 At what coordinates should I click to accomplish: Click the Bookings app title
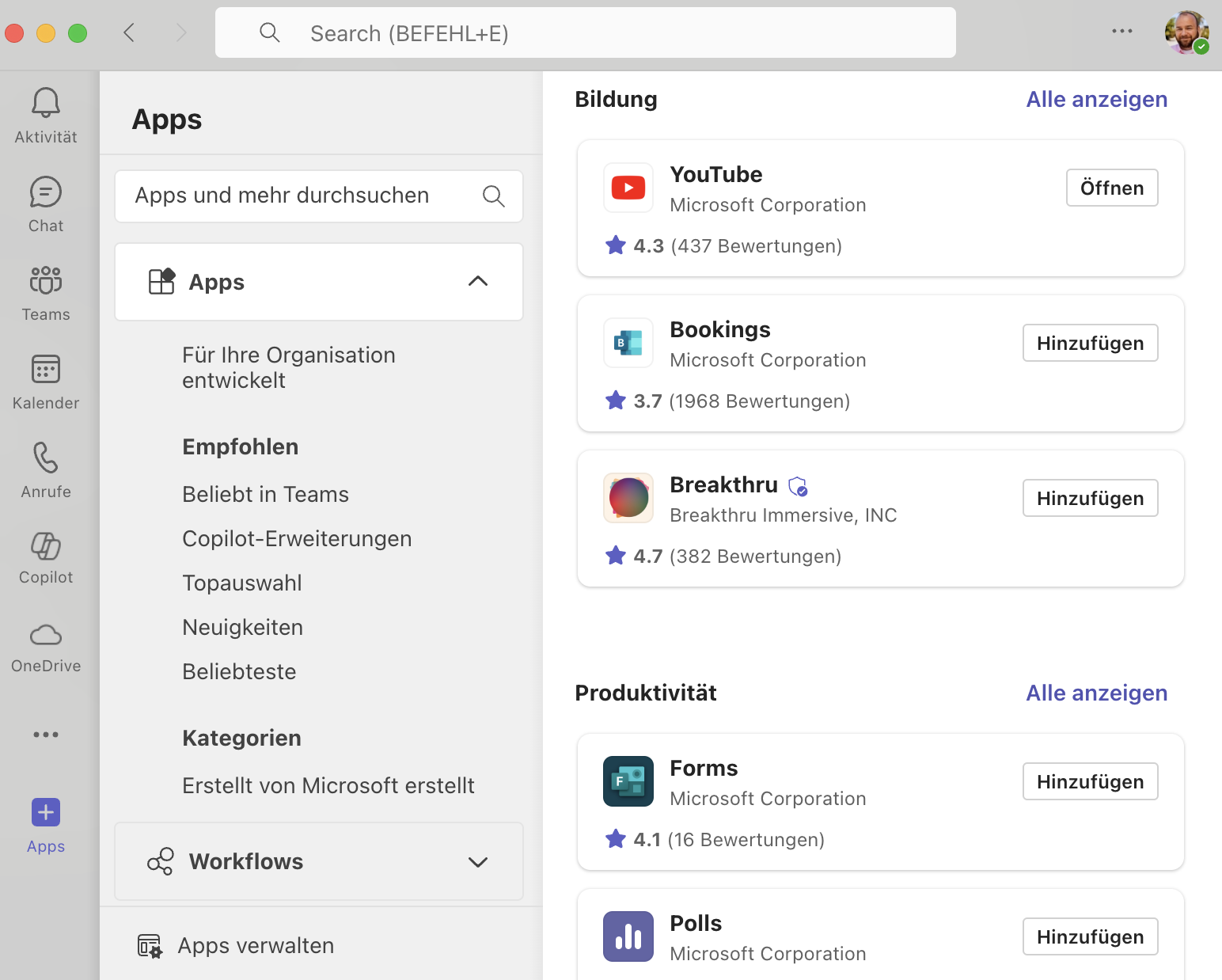point(720,329)
